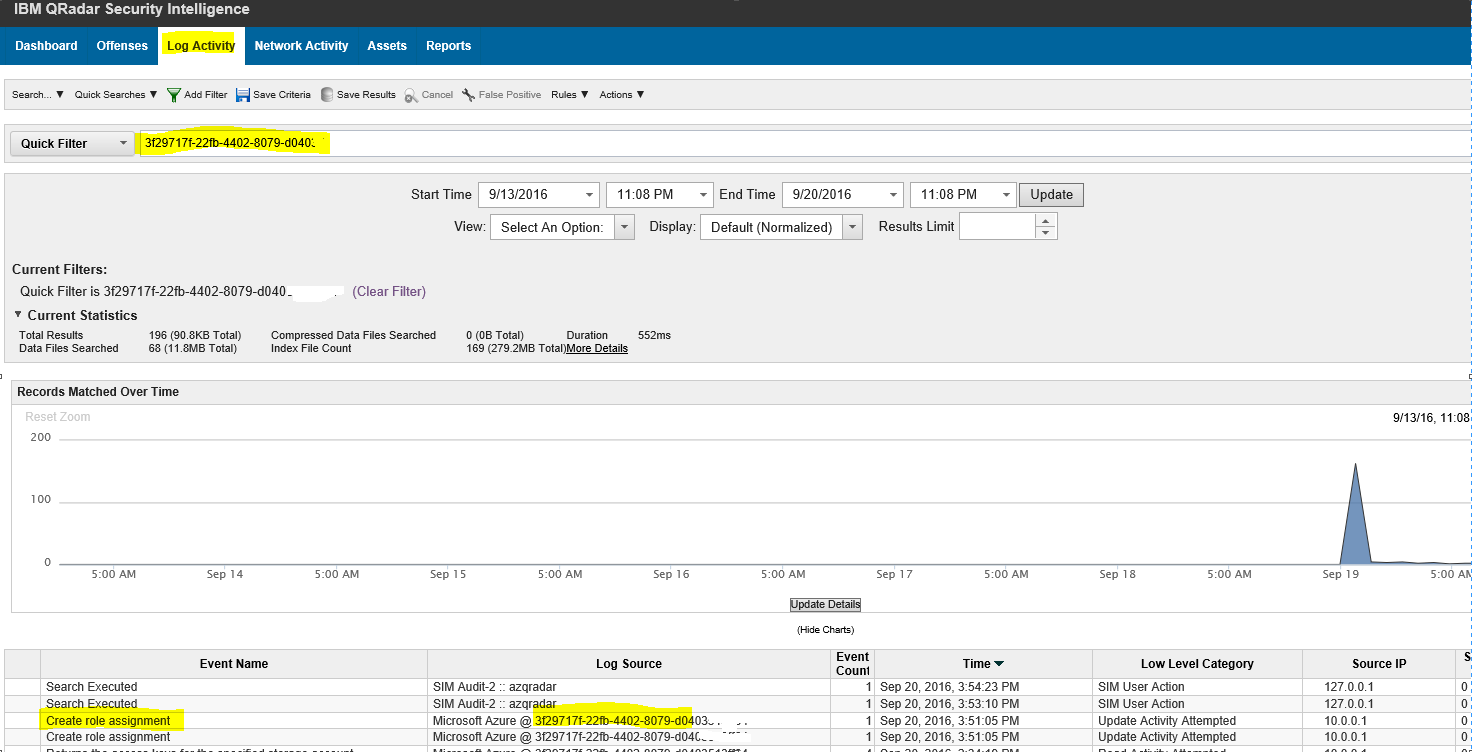Click the Results Limit input field
This screenshot has width=1472, height=752.
click(996, 227)
